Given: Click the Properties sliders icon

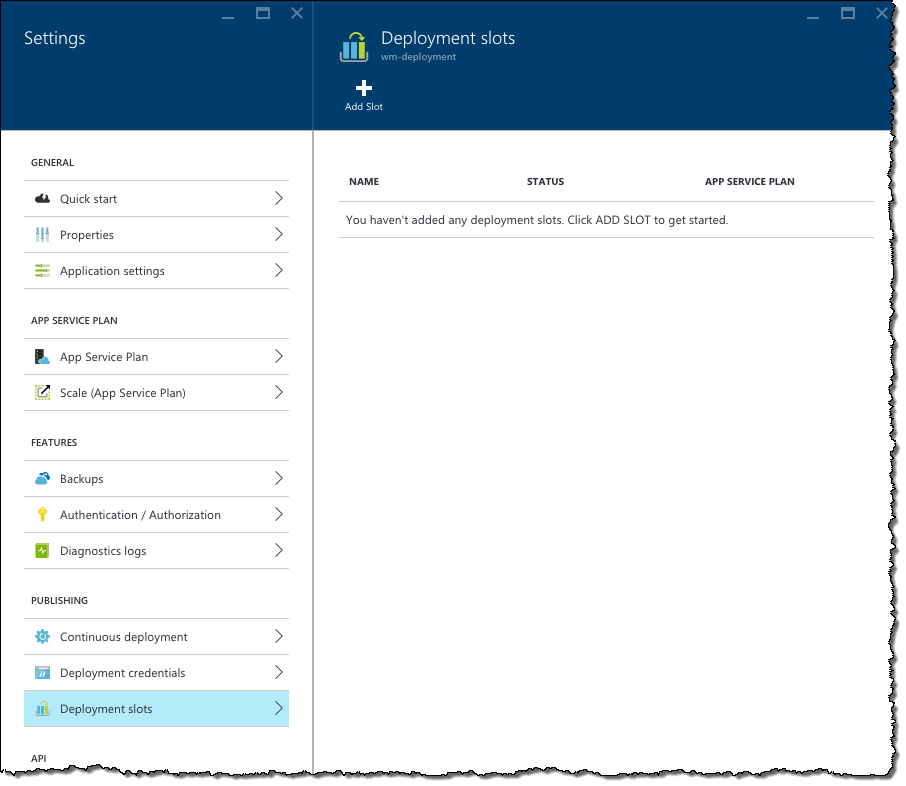Looking at the screenshot, I should (x=42, y=235).
